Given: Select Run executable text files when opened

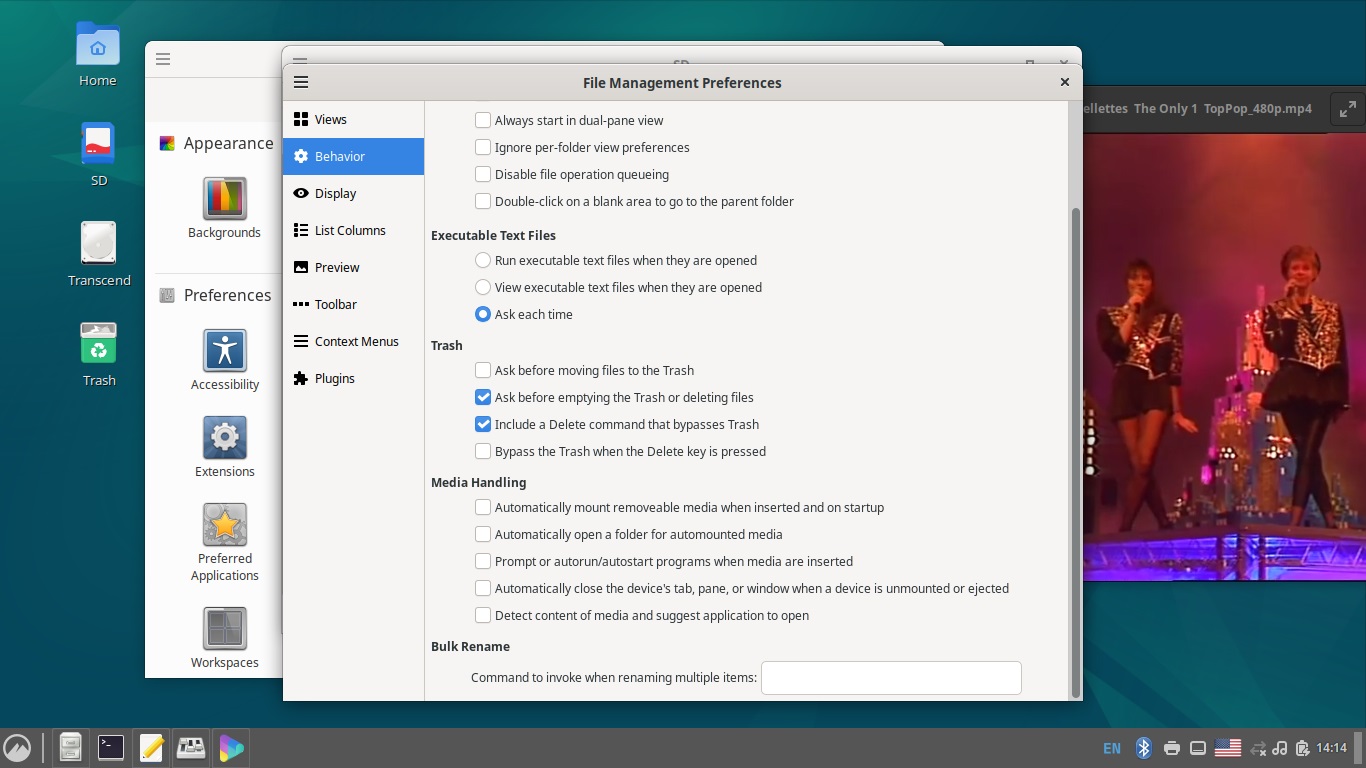Looking at the screenshot, I should pos(483,260).
